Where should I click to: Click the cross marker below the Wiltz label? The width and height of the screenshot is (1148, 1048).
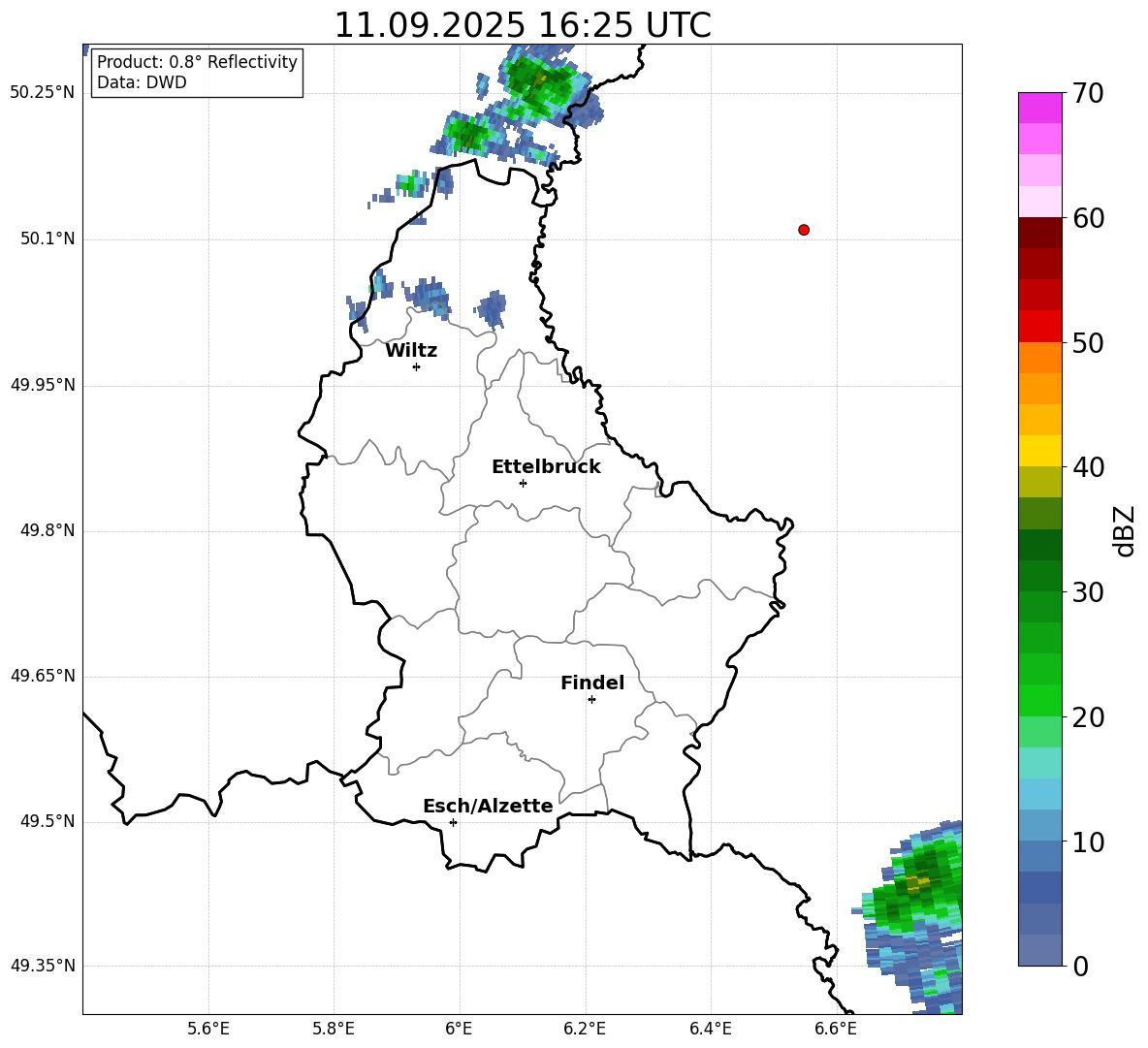(x=417, y=366)
